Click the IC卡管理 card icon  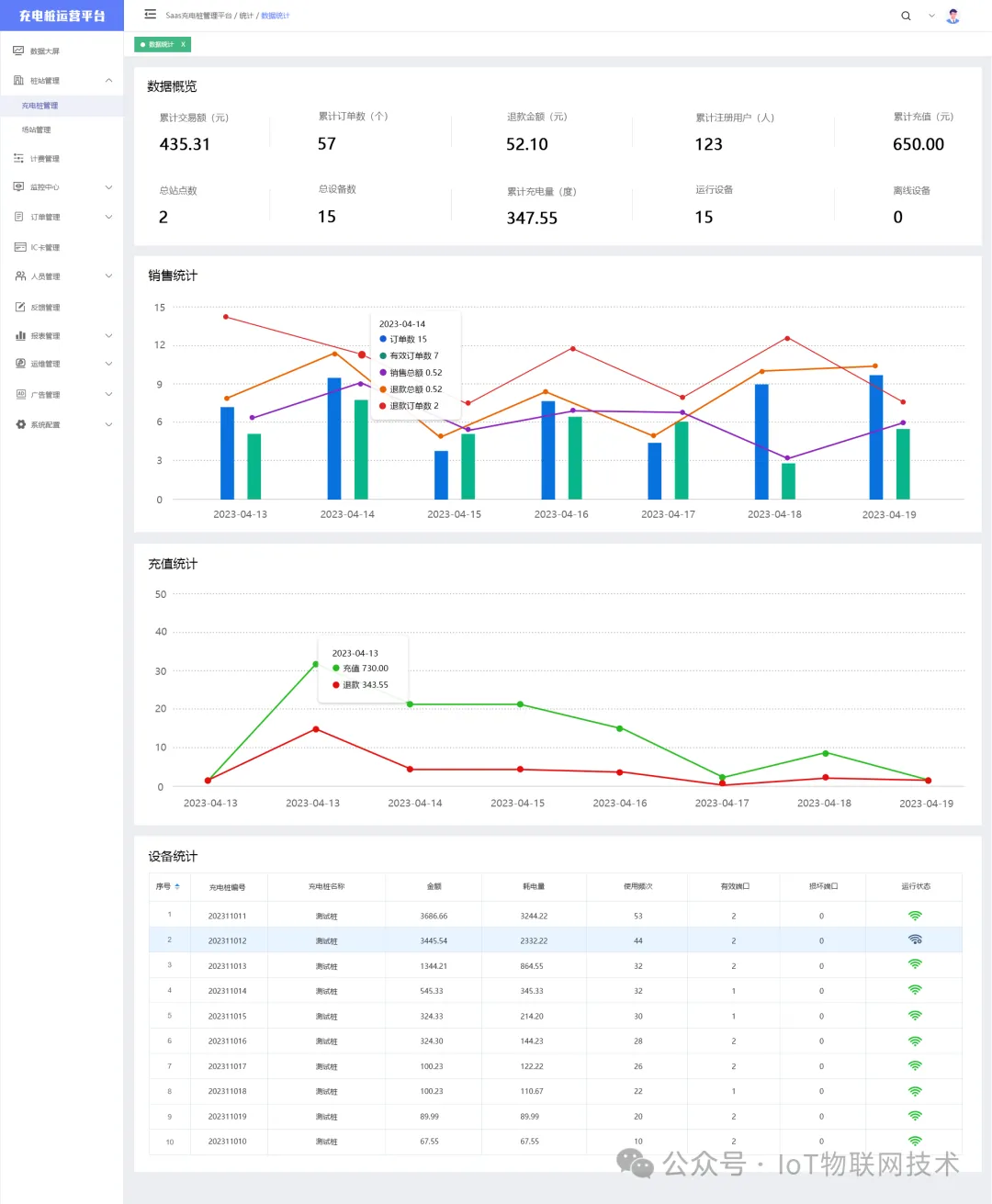[x=19, y=247]
